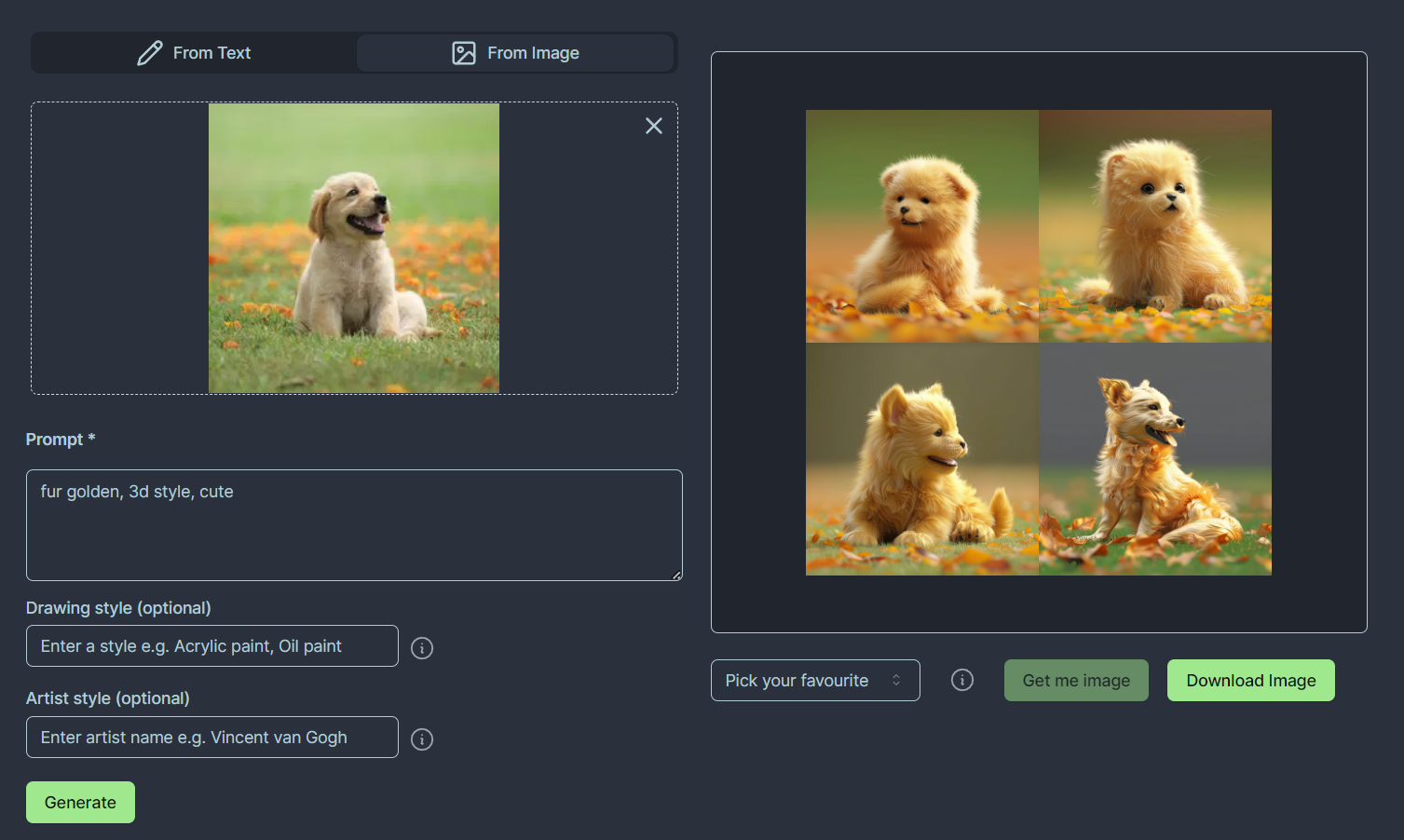Click the Get me image button

pyautogui.click(x=1076, y=681)
